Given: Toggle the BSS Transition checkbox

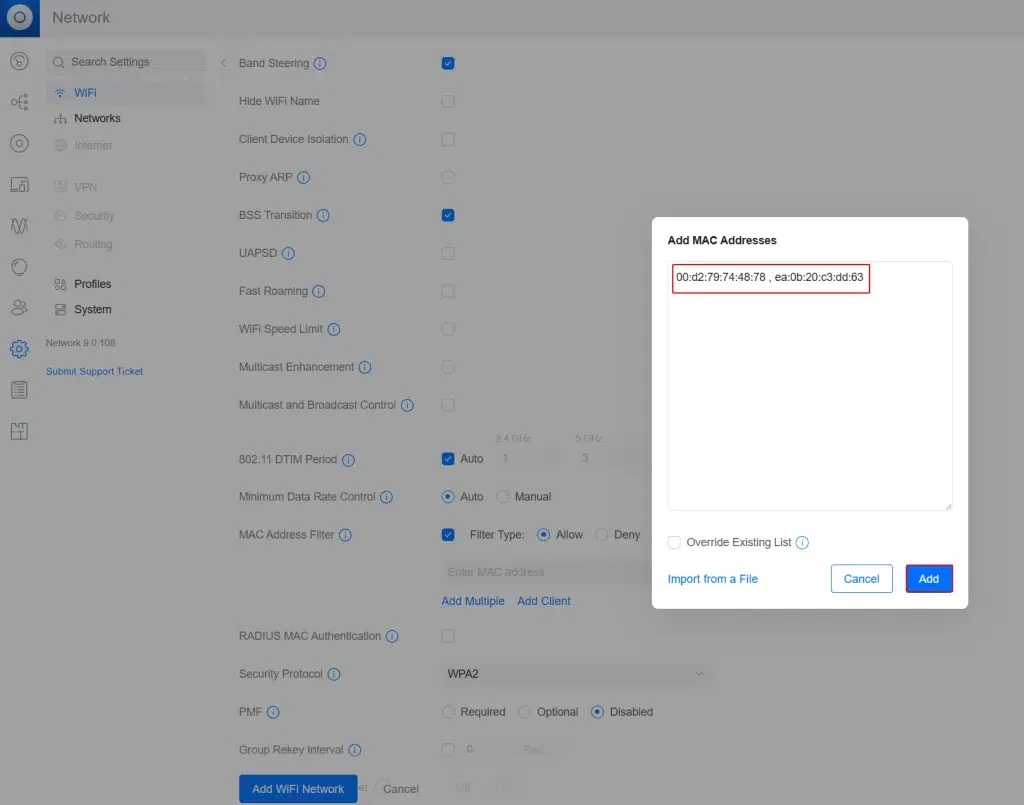Looking at the screenshot, I should pyautogui.click(x=448, y=215).
